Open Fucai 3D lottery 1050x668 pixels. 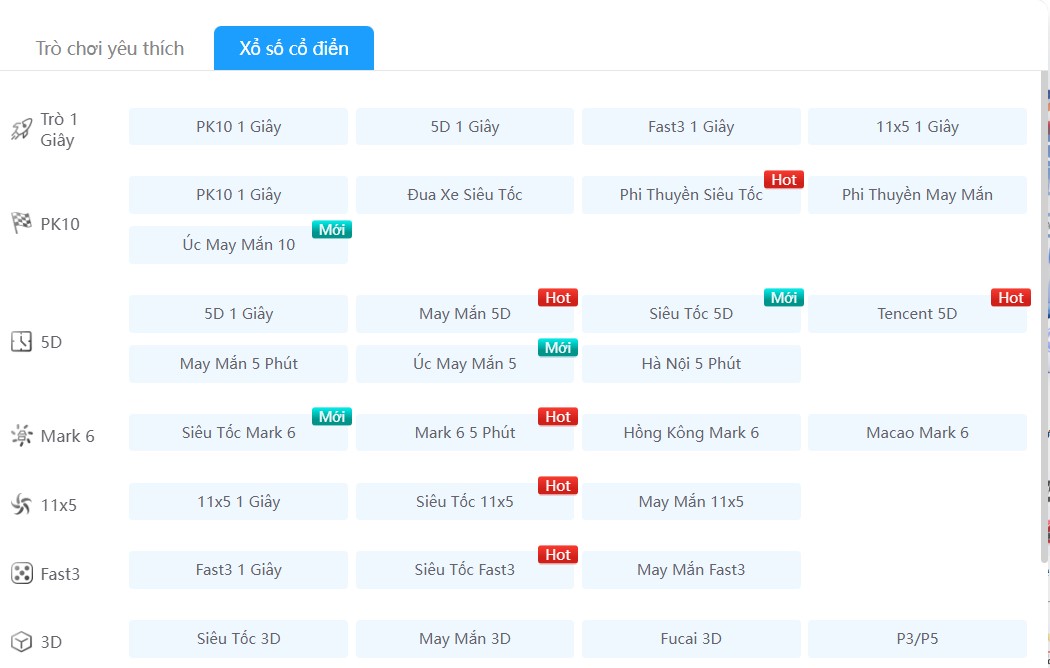click(x=691, y=639)
